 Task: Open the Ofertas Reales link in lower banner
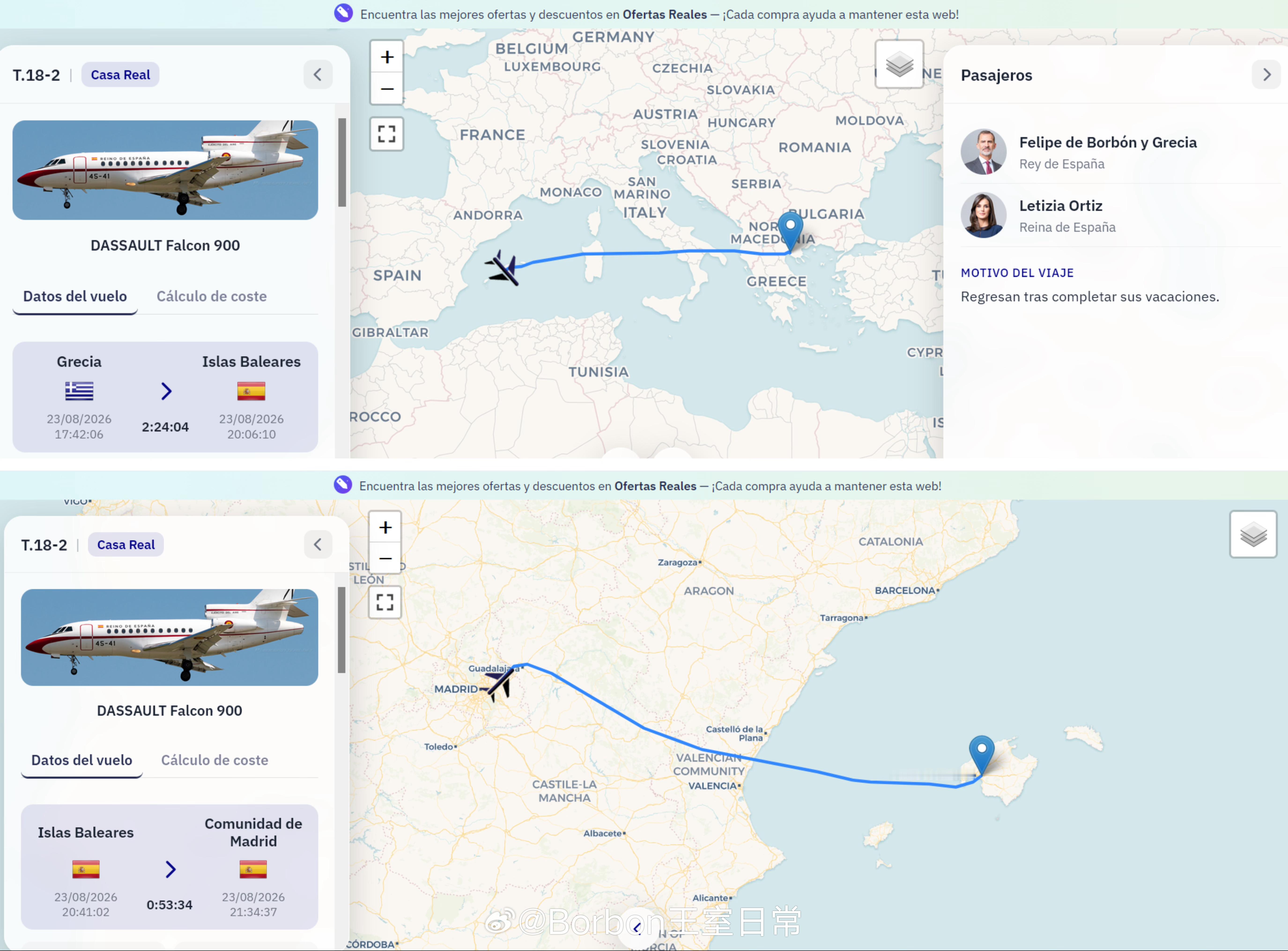(x=655, y=486)
